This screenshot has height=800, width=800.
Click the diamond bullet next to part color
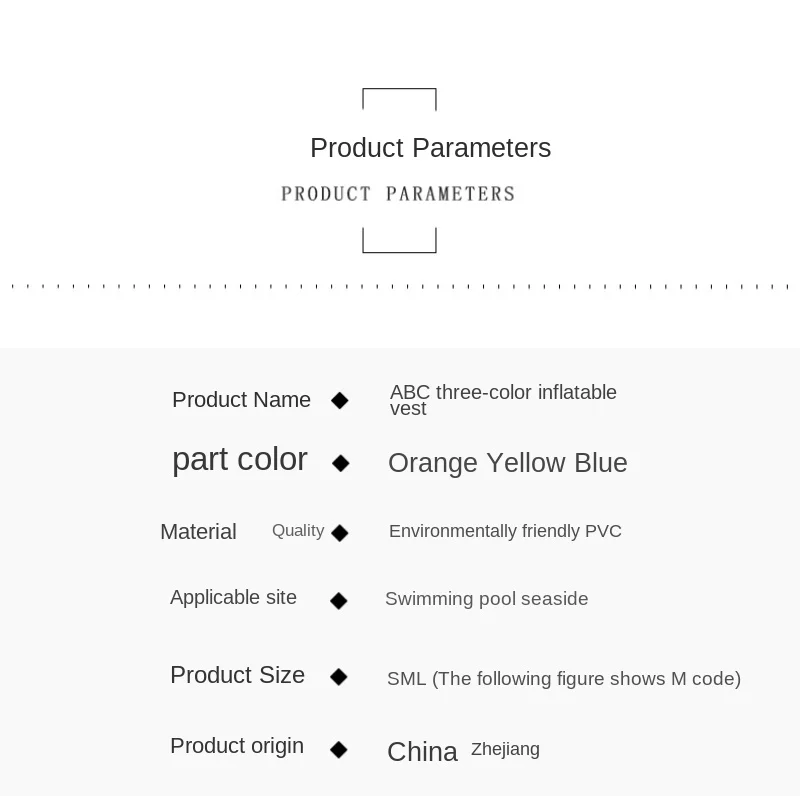(341, 463)
